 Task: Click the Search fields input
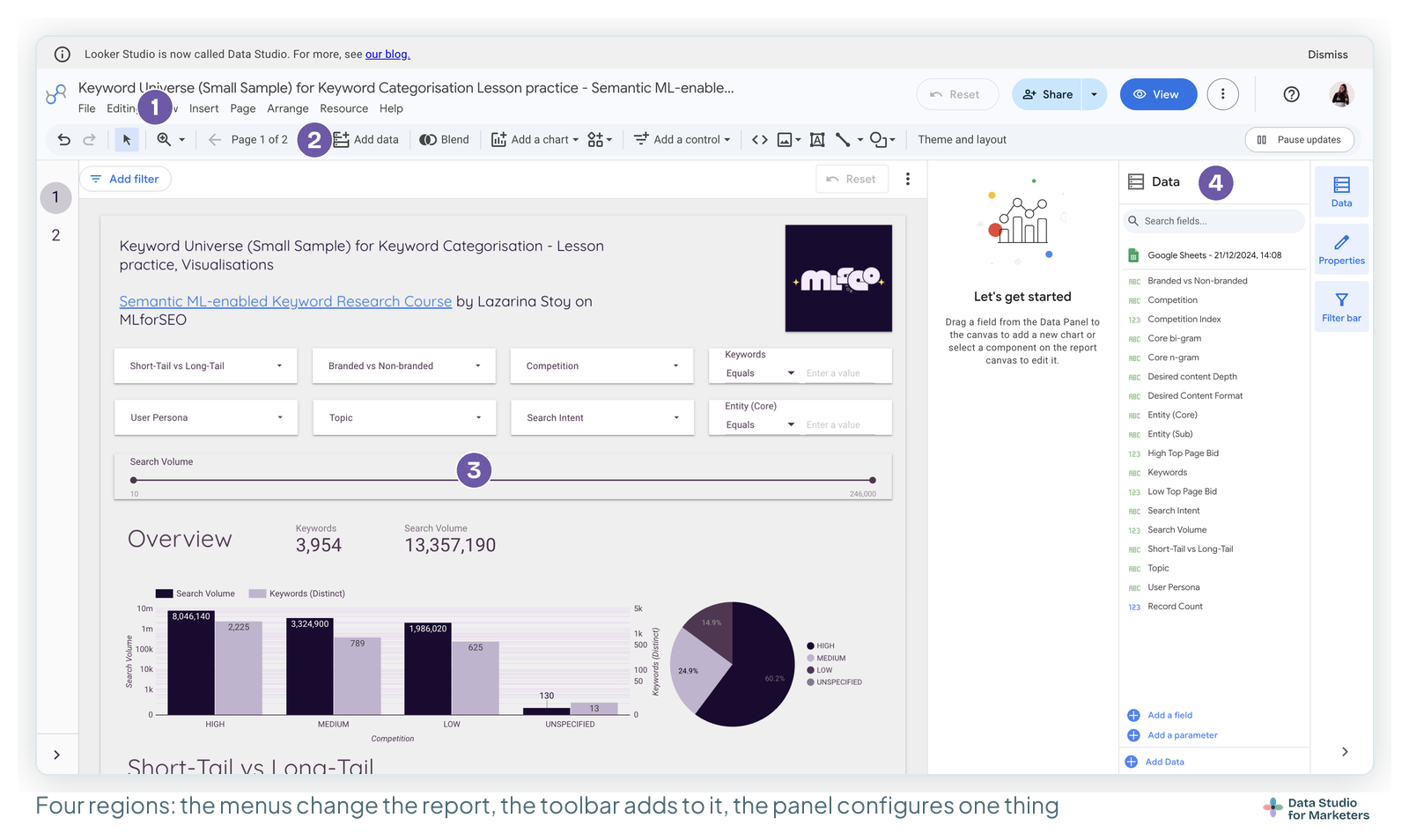tap(1214, 221)
